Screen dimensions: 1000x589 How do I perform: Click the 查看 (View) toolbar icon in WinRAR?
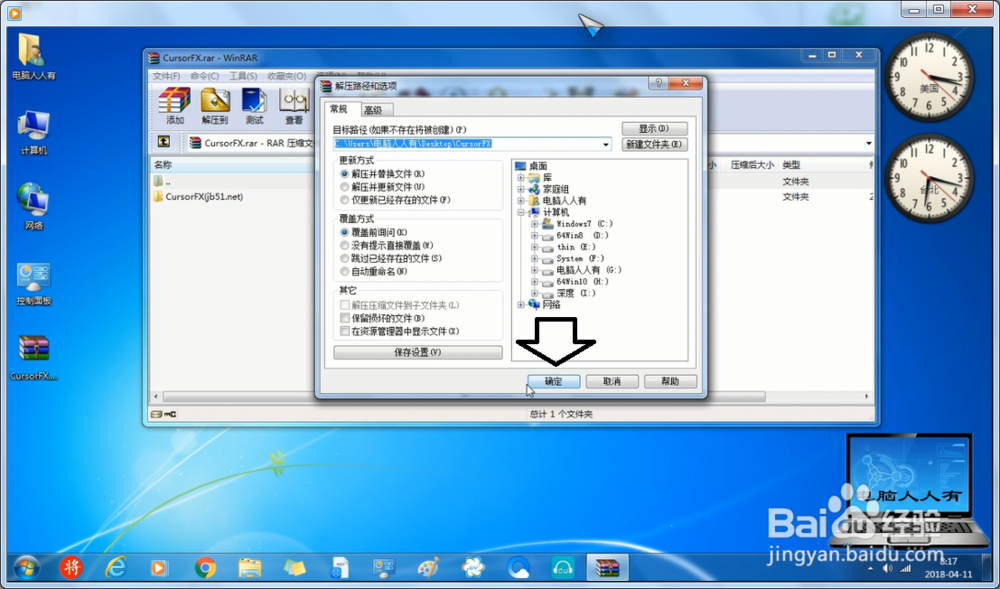[x=293, y=106]
